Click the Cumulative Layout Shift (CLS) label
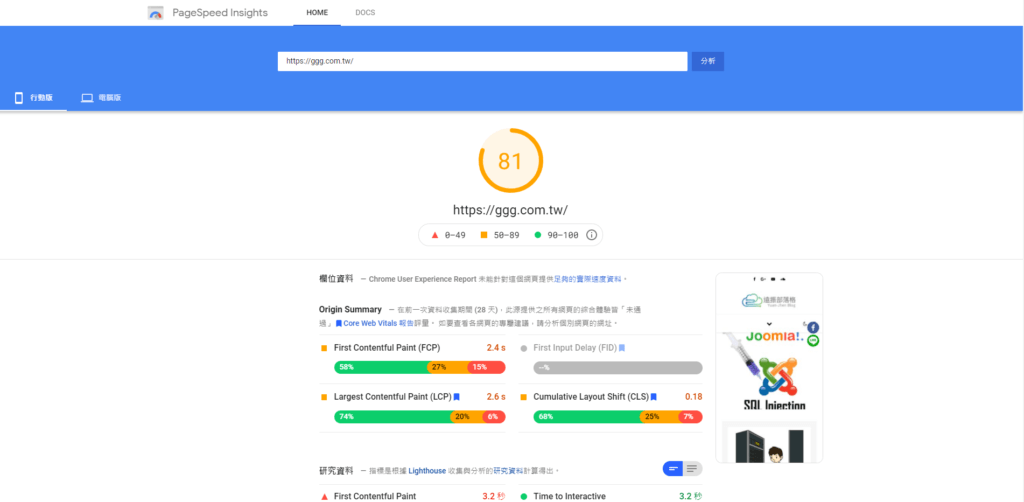 [590, 396]
